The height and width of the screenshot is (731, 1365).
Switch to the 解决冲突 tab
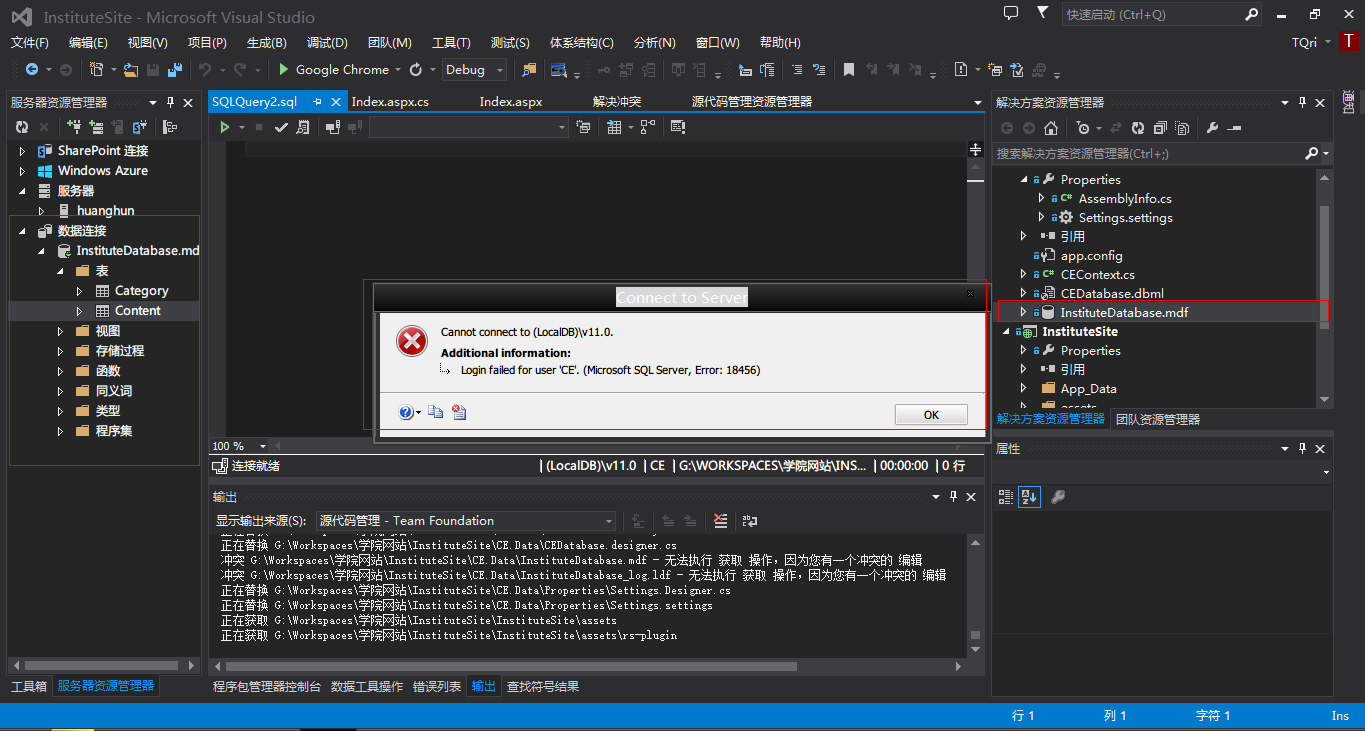[617, 102]
